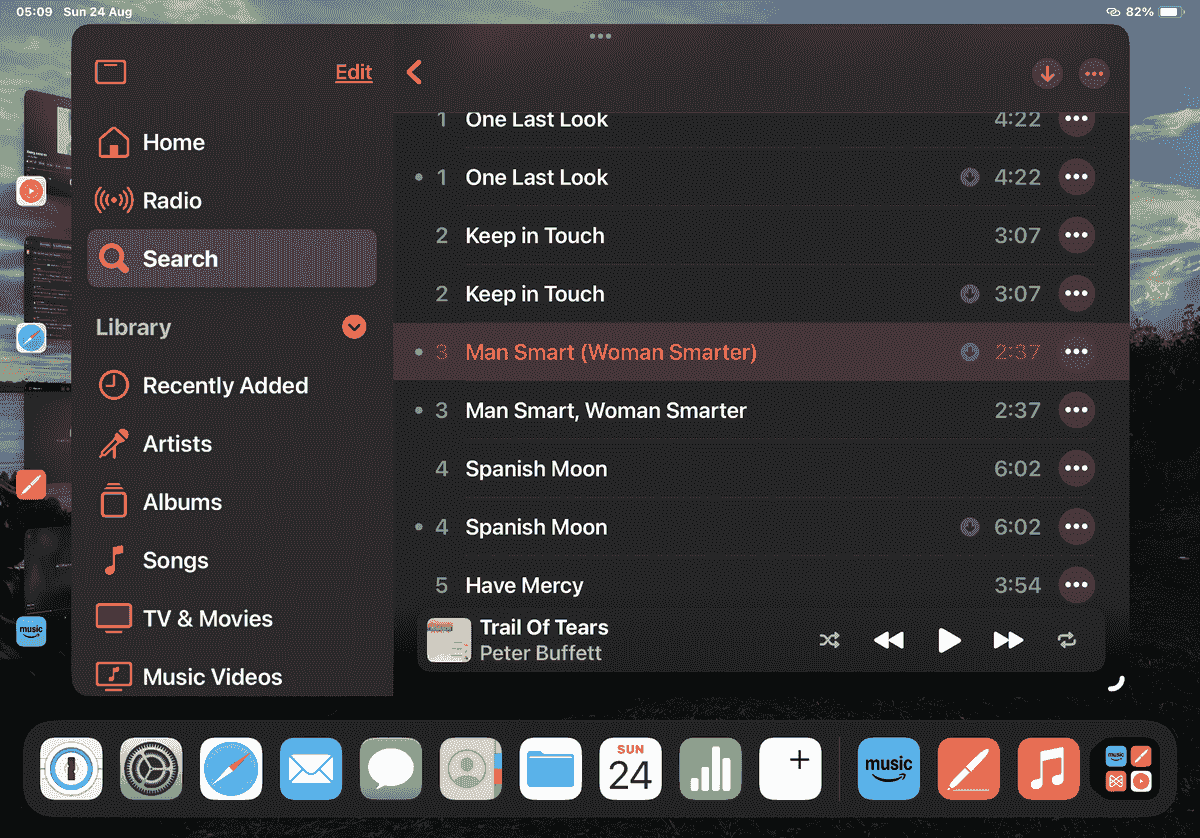Open the Trail Of Tears album artwork thumbnail
1200x838 pixels.
[x=449, y=640]
